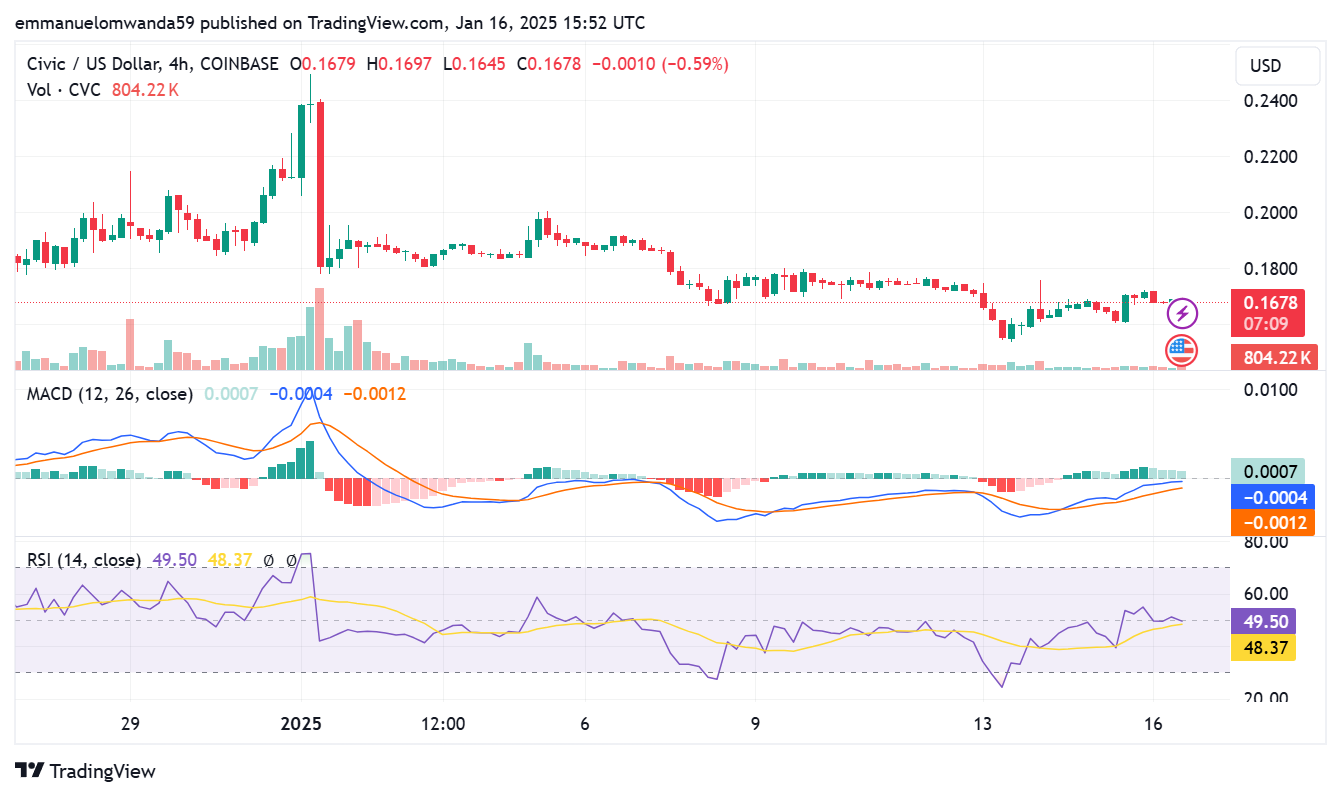Click the 49.50 RSI value in legend

174,560
